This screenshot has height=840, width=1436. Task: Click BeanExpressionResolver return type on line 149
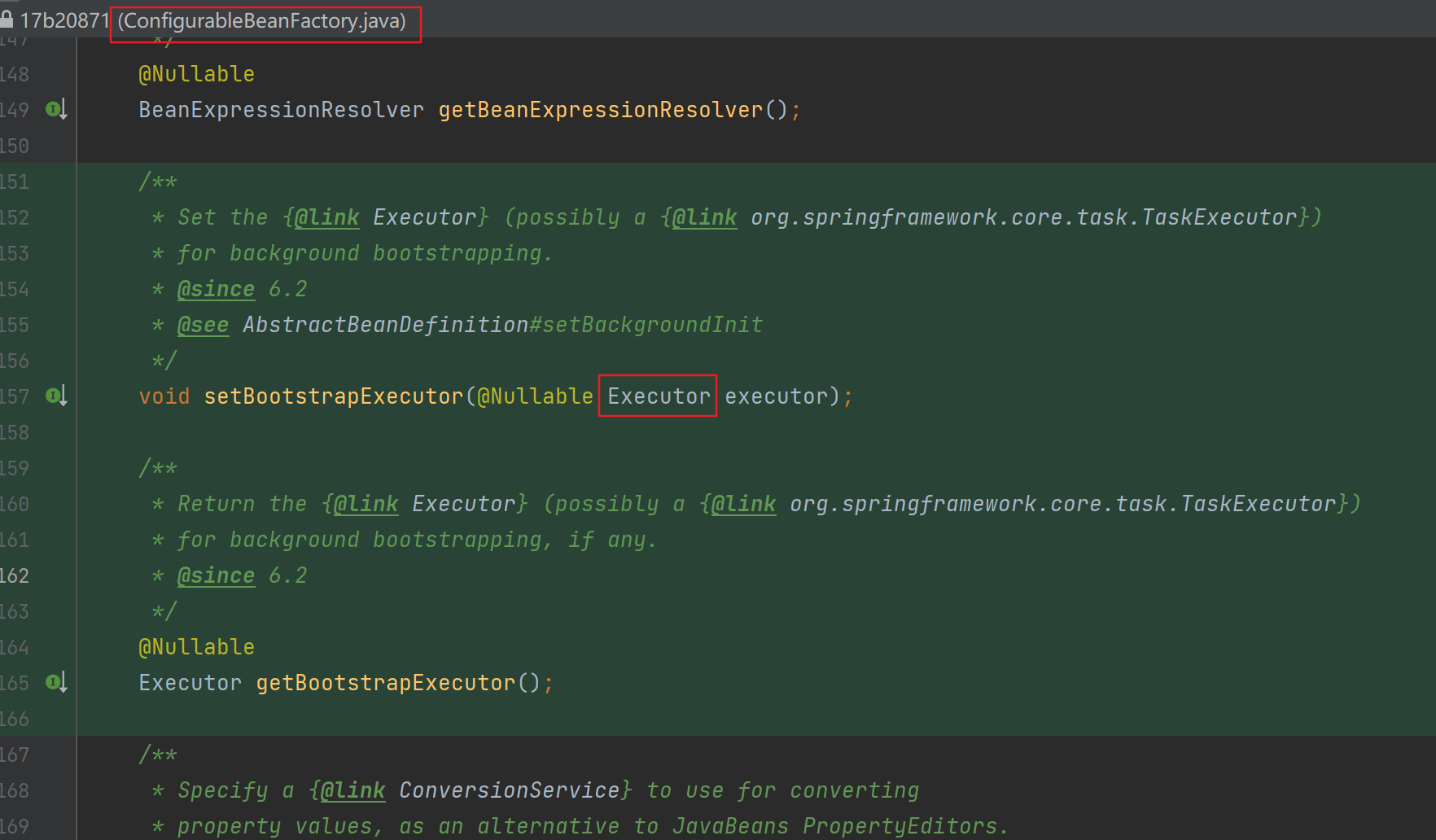pyautogui.click(x=281, y=110)
